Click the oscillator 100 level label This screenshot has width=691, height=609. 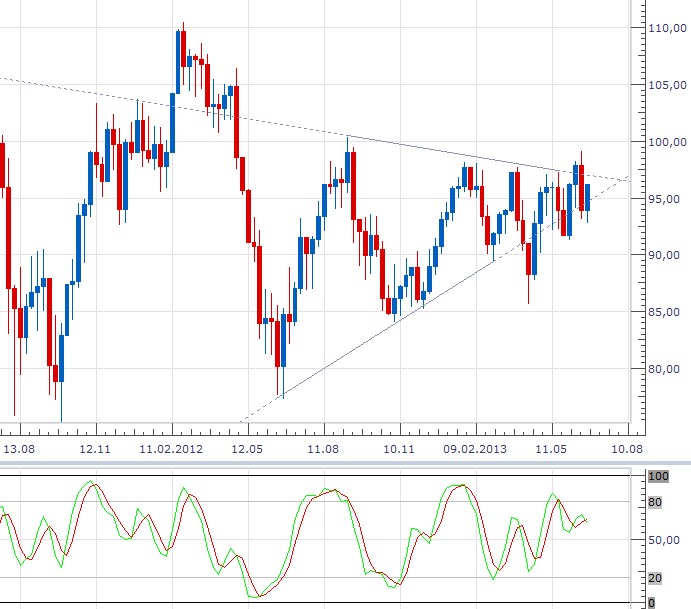(658, 476)
